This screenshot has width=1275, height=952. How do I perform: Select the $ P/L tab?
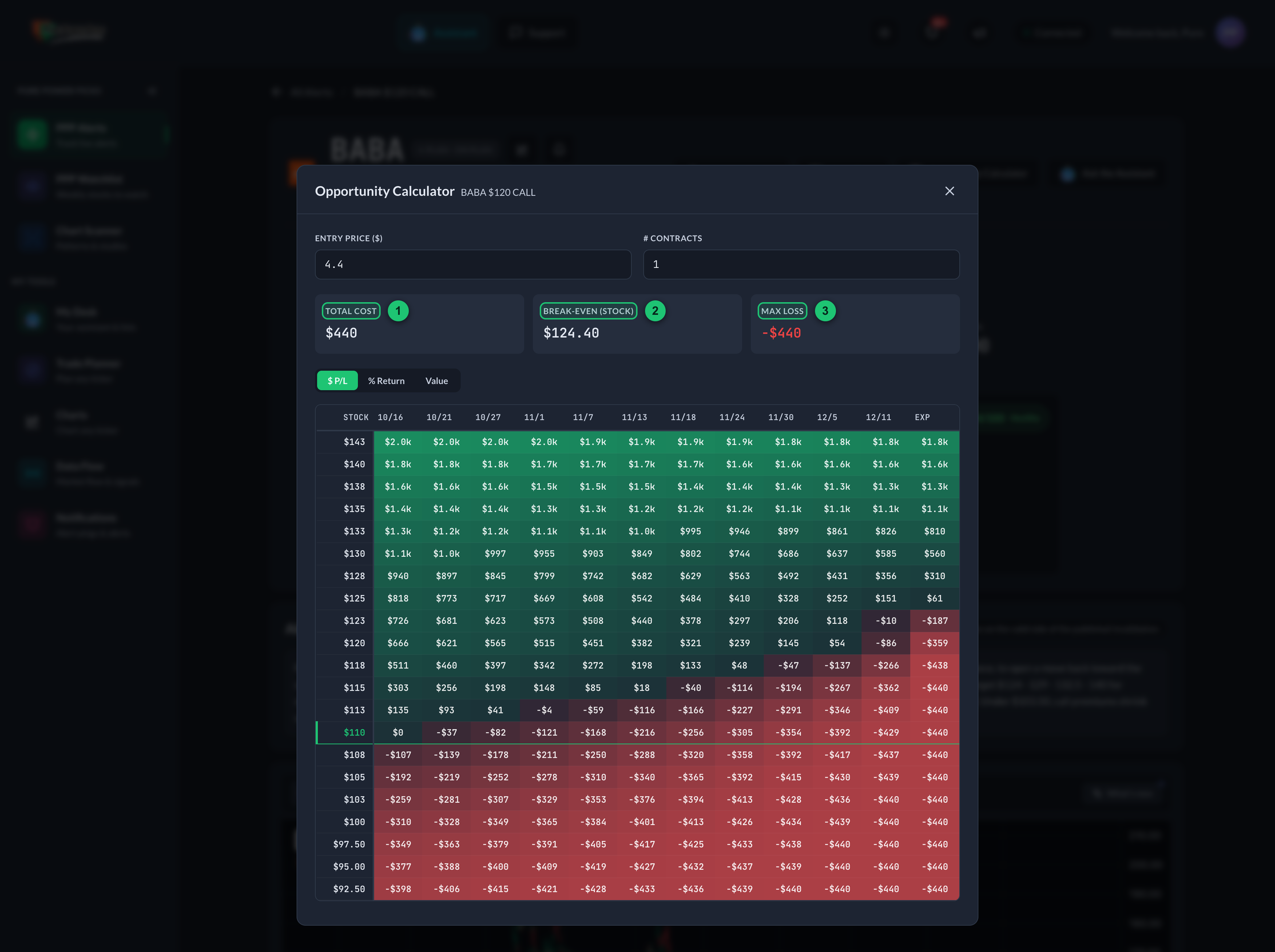click(337, 381)
